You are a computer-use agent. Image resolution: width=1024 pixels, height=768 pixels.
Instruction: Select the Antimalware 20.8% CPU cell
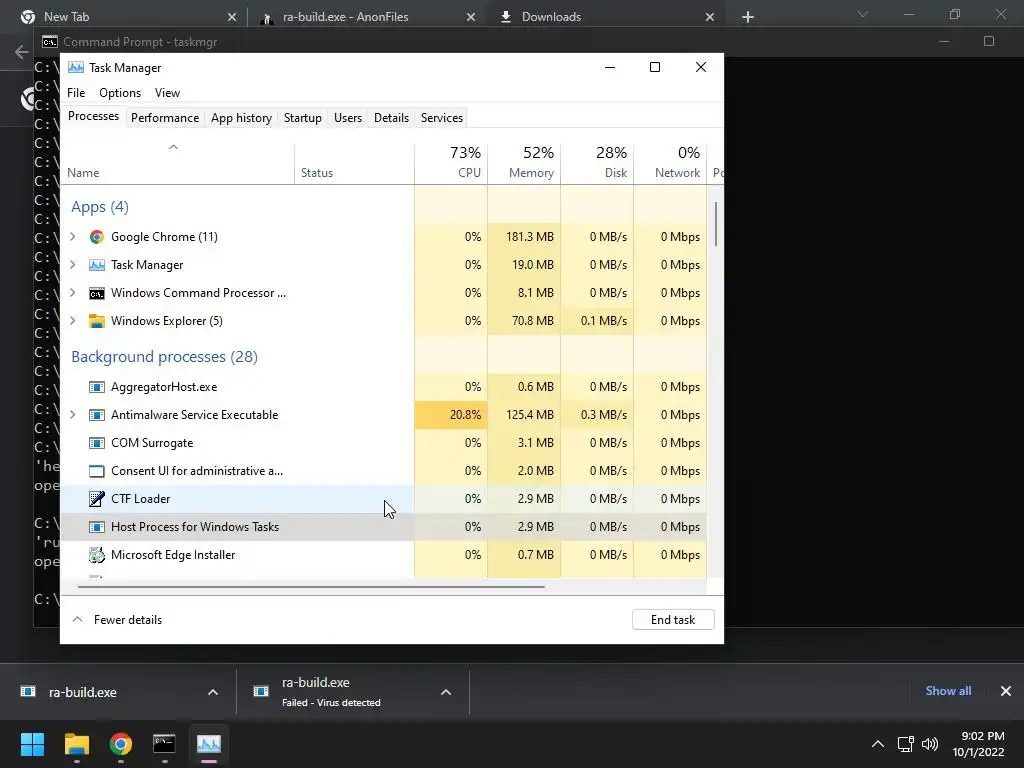click(451, 415)
